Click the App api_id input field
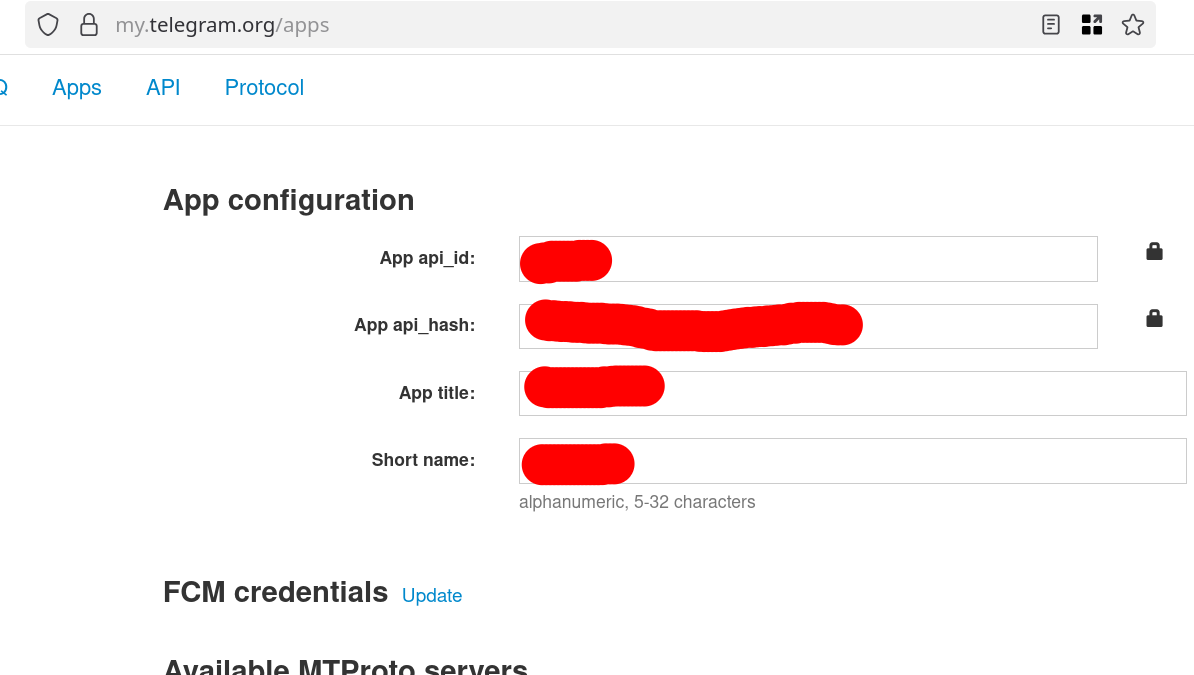The image size is (1194, 675). tap(808, 259)
